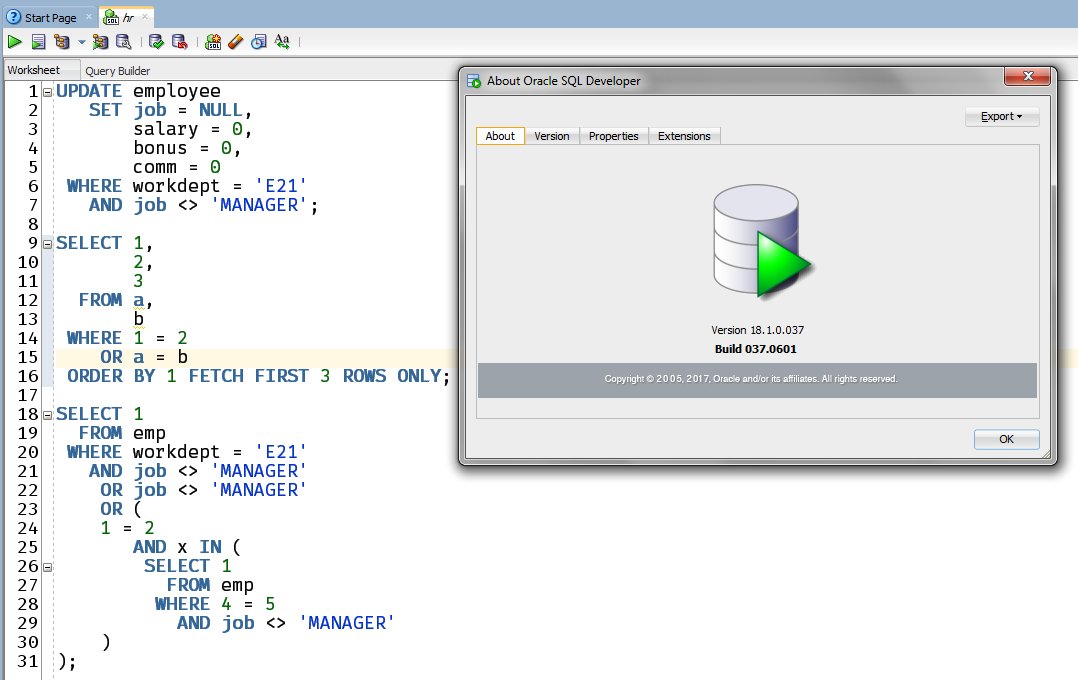Click the 'bonus' column on line 4
1078x680 pixels.
click(x=160, y=149)
